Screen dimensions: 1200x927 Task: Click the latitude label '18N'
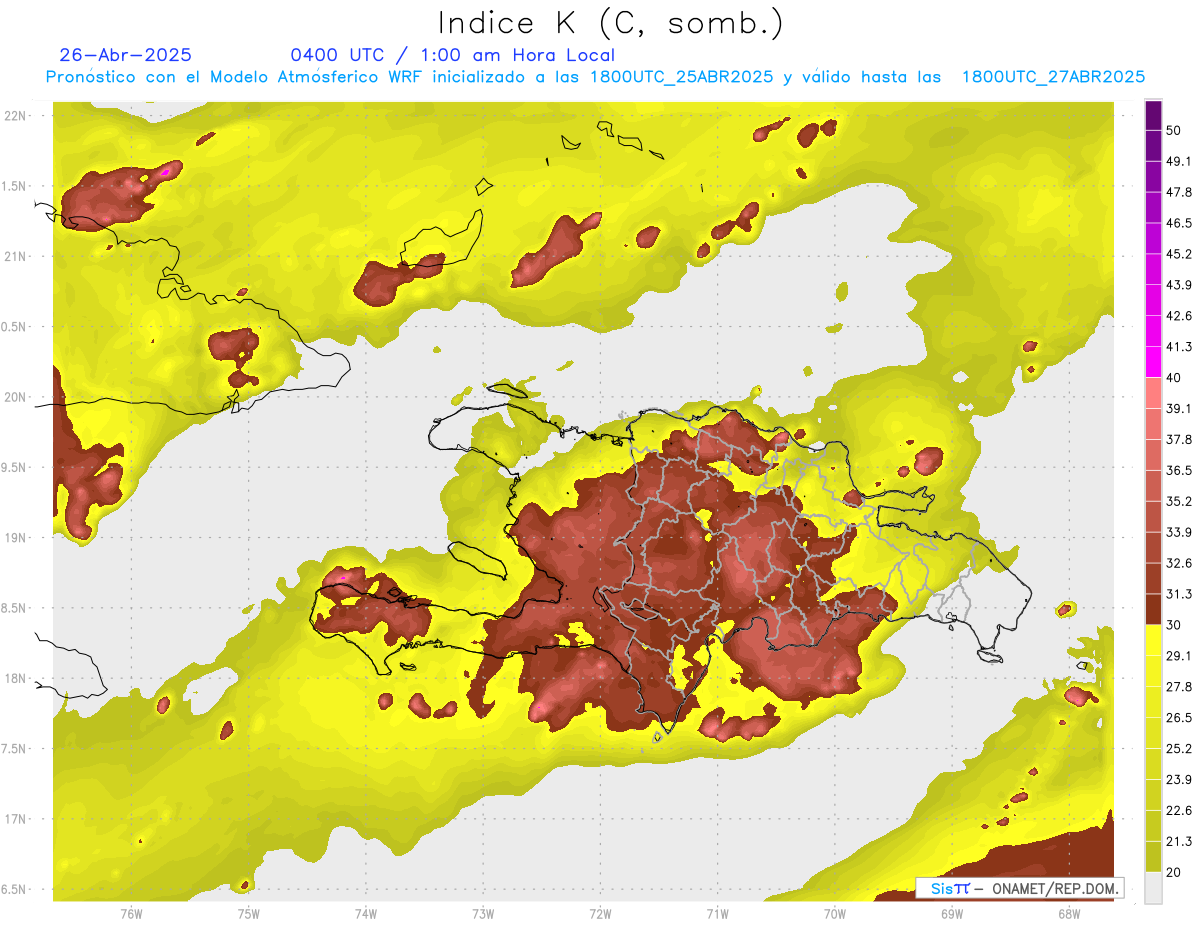point(15,679)
